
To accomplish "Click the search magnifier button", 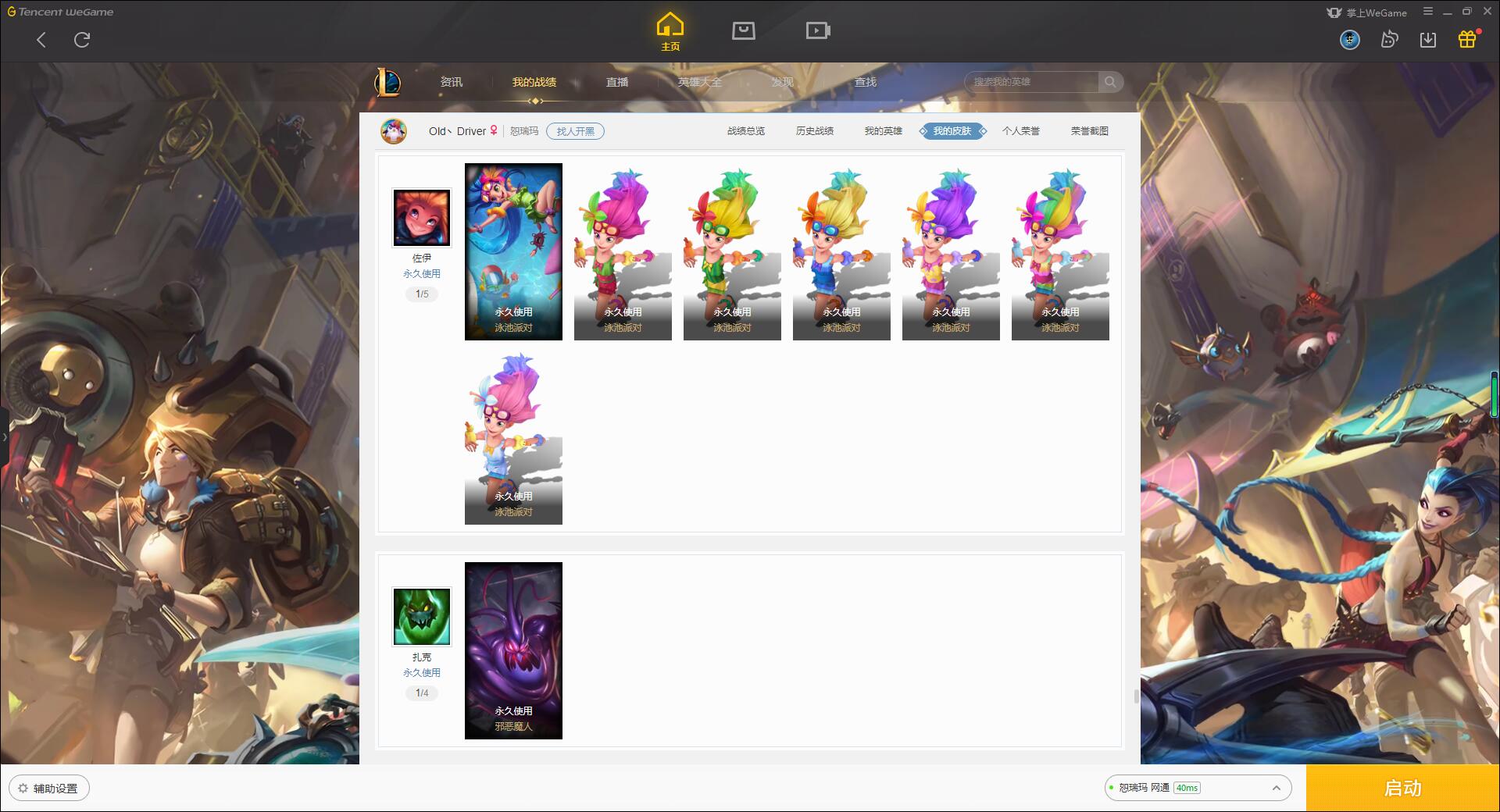I will pyautogui.click(x=1110, y=82).
